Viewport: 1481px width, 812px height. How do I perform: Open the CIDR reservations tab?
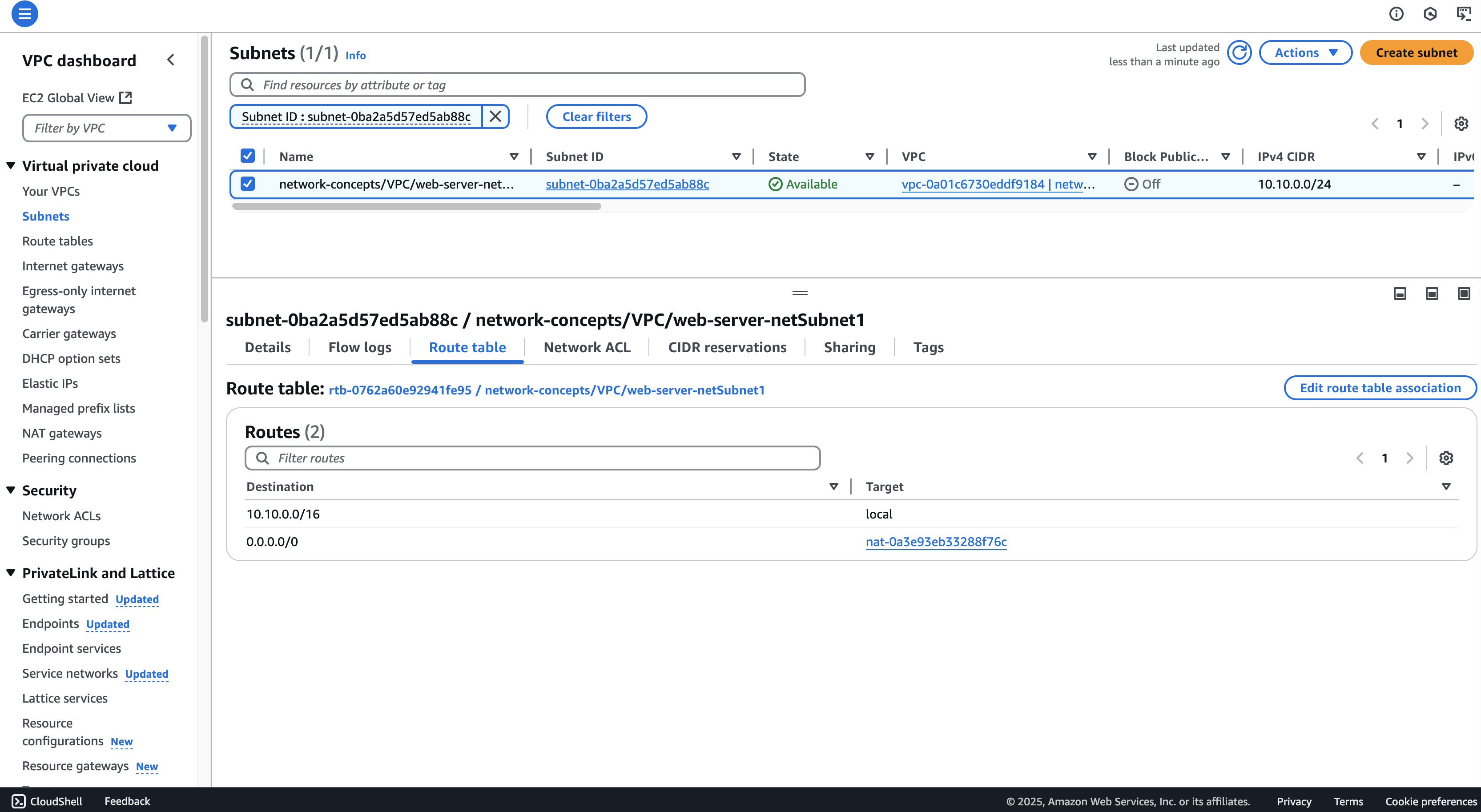coord(727,347)
